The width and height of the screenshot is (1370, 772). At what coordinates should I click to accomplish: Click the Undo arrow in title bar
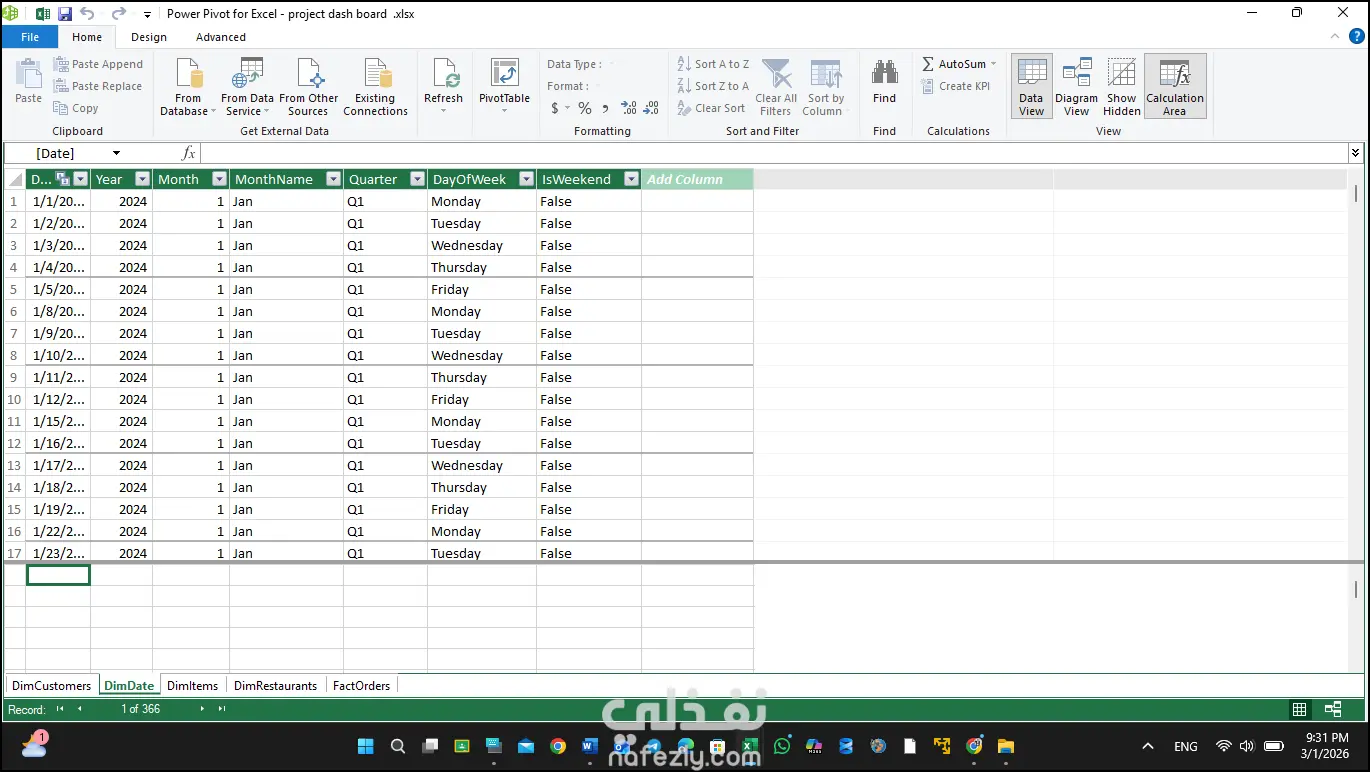[x=87, y=14]
